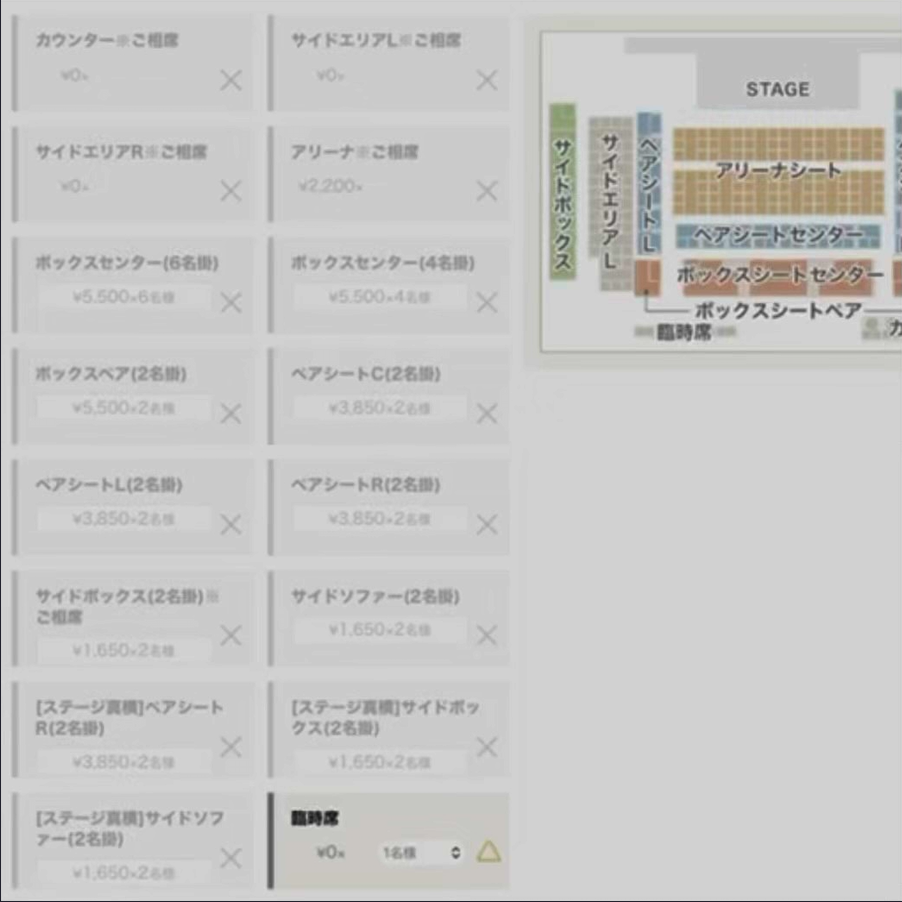Pick the ペアシートR(2名掛) seat card
Viewport: 902px width, 902px height.
click(390, 506)
